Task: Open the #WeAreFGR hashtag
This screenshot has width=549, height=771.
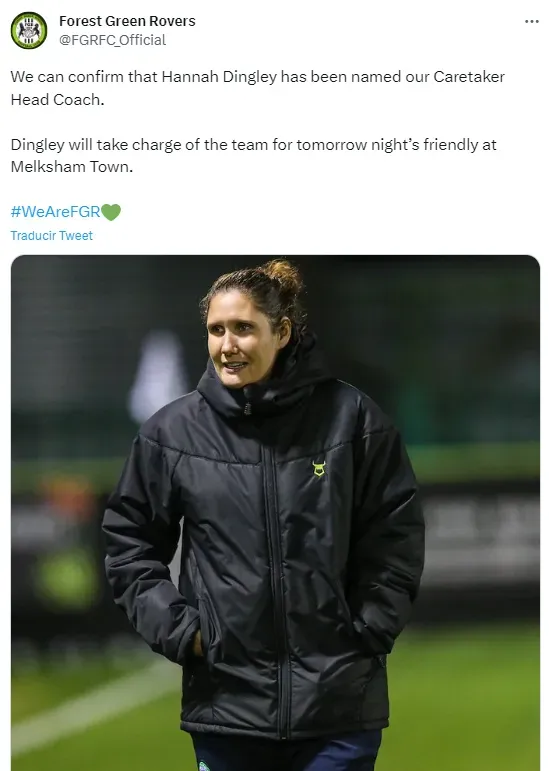Action: coord(56,212)
